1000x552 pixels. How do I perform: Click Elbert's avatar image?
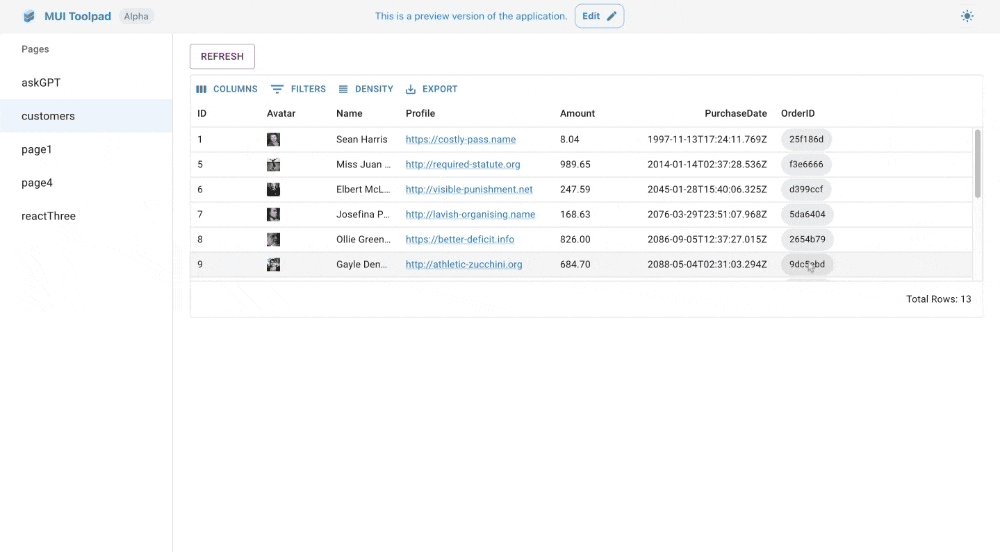point(273,190)
